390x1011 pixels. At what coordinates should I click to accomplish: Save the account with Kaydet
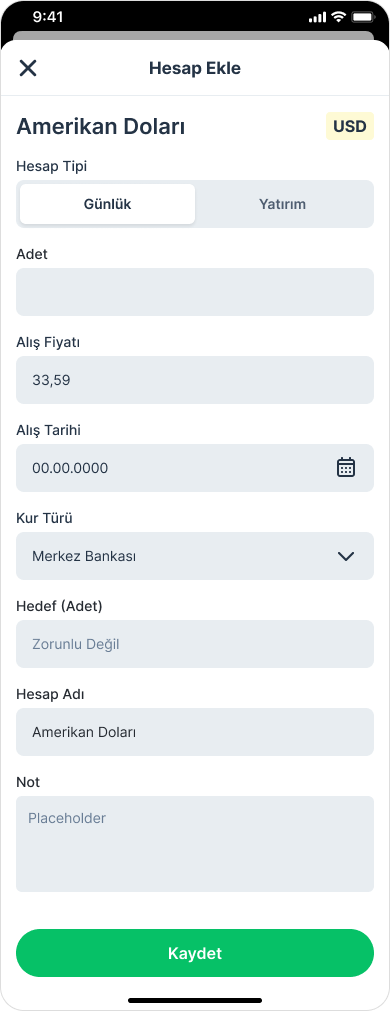point(195,953)
